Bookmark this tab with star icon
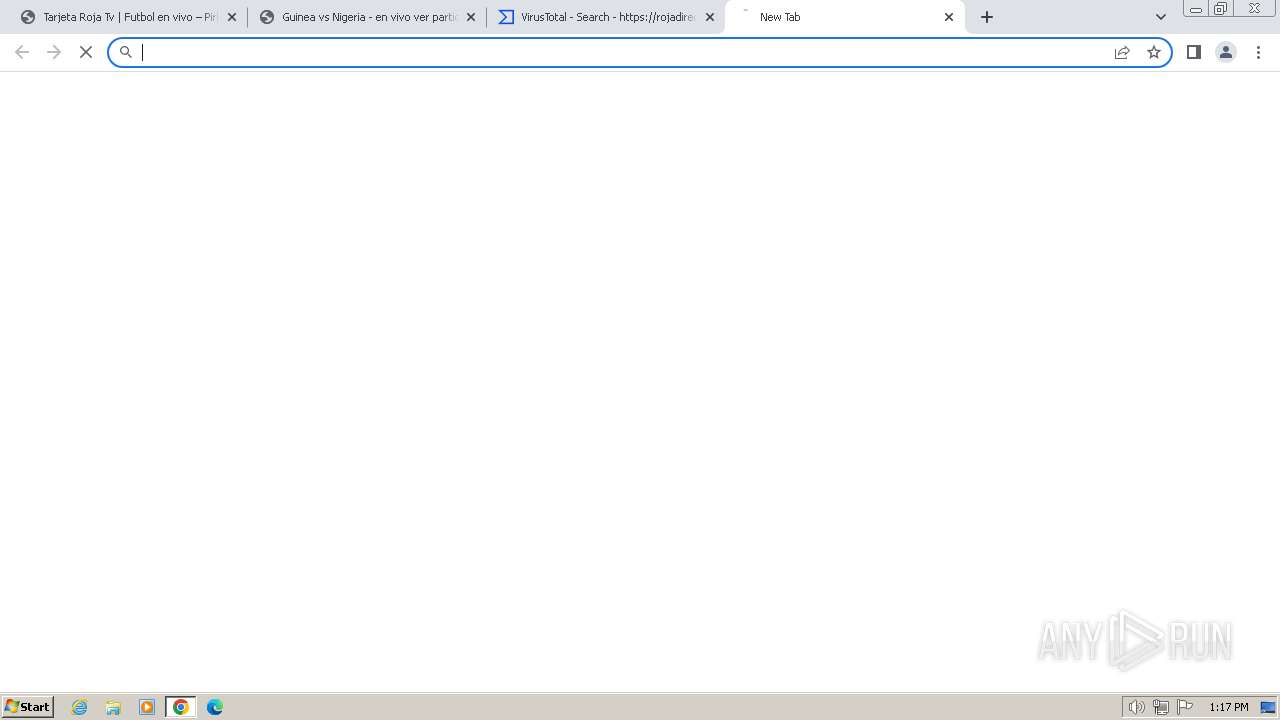 (x=1154, y=52)
